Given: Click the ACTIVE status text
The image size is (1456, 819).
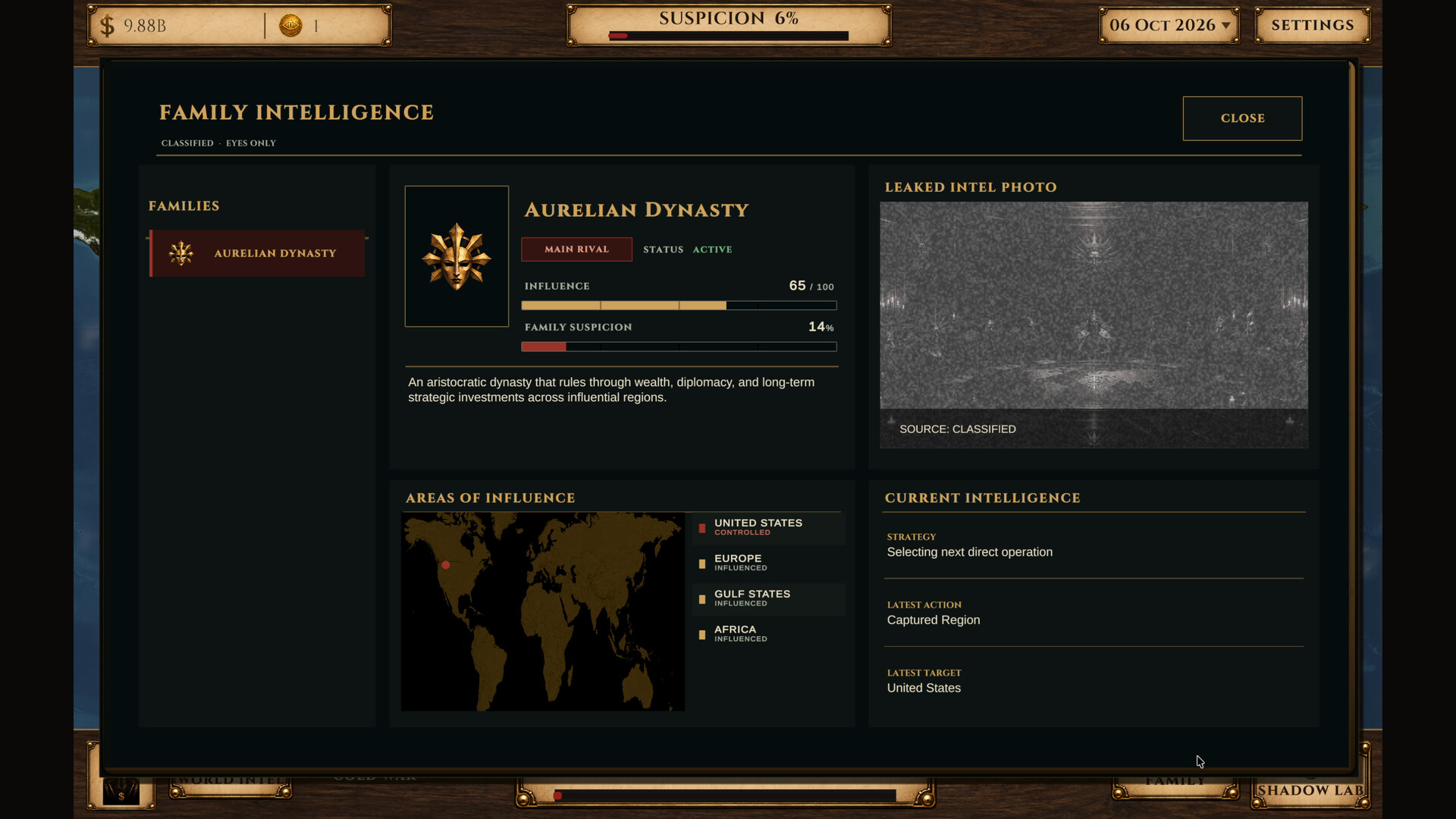Looking at the screenshot, I should tap(712, 249).
